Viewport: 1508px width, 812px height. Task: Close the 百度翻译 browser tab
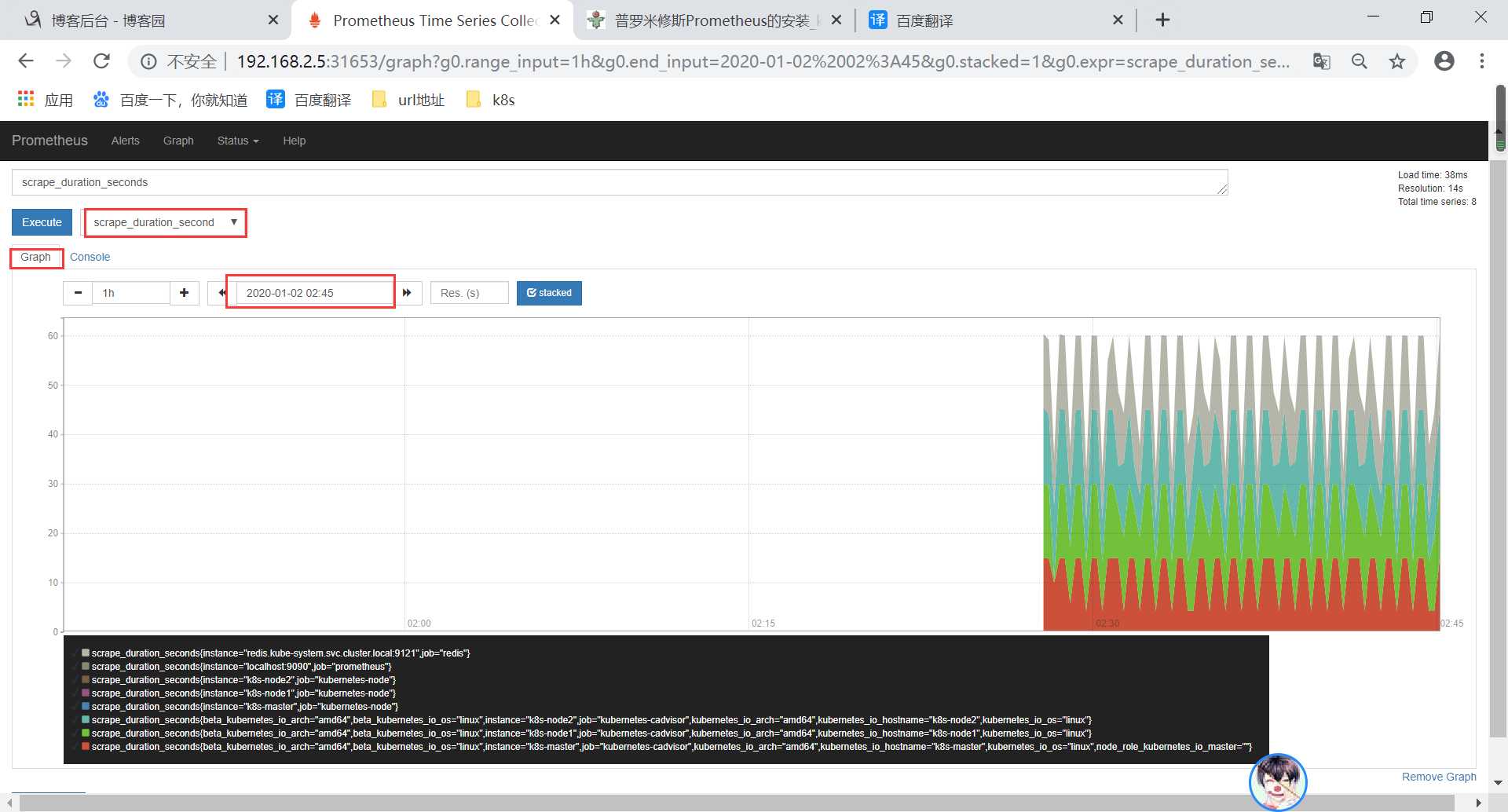1118,20
